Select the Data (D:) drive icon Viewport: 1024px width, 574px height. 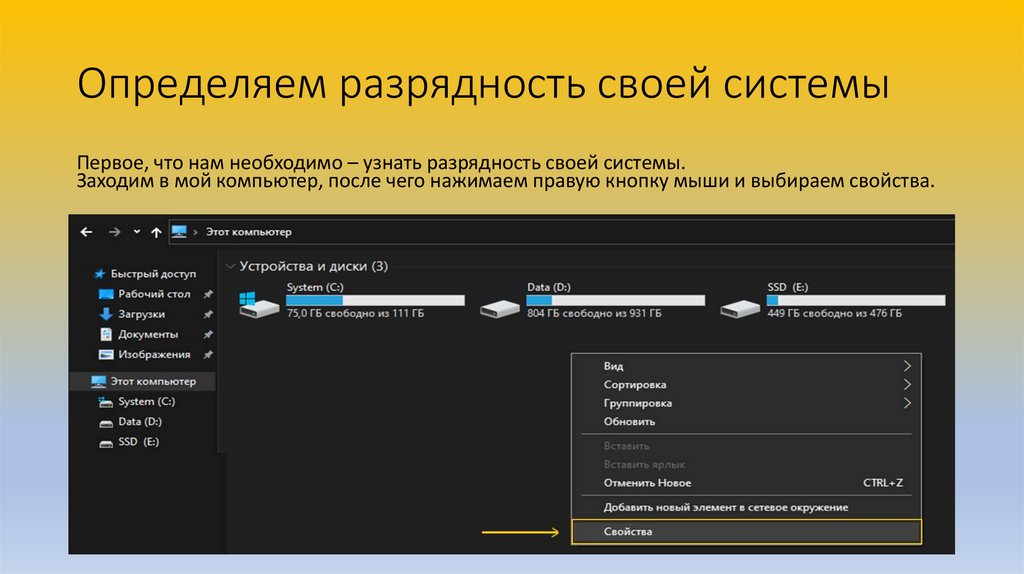click(x=500, y=308)
